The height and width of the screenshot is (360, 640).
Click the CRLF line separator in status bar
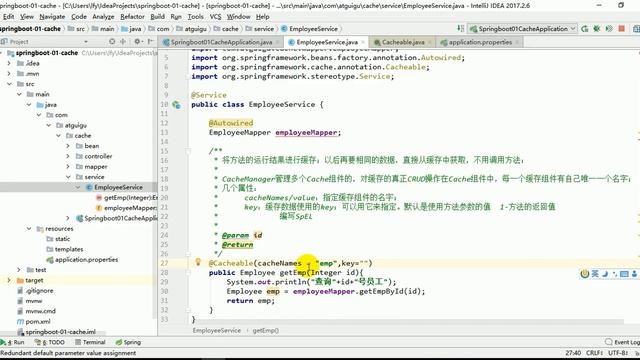tap(595, 353)
